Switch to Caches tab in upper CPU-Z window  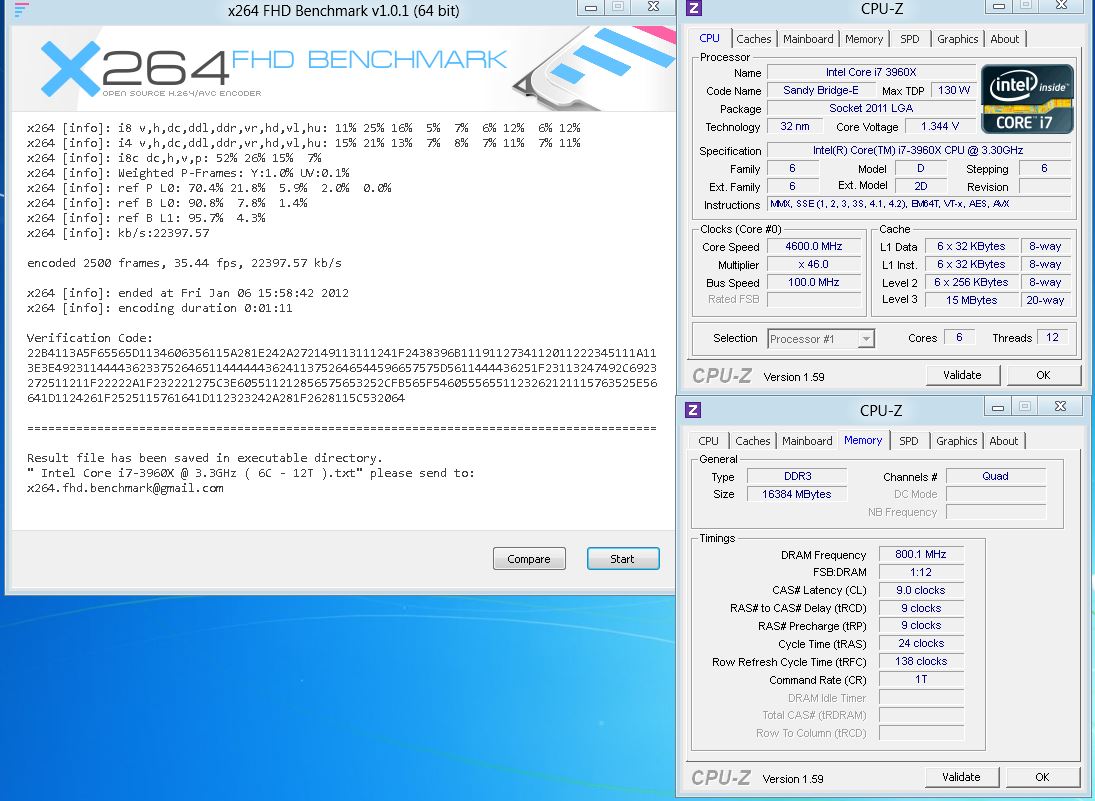[753, 39]
